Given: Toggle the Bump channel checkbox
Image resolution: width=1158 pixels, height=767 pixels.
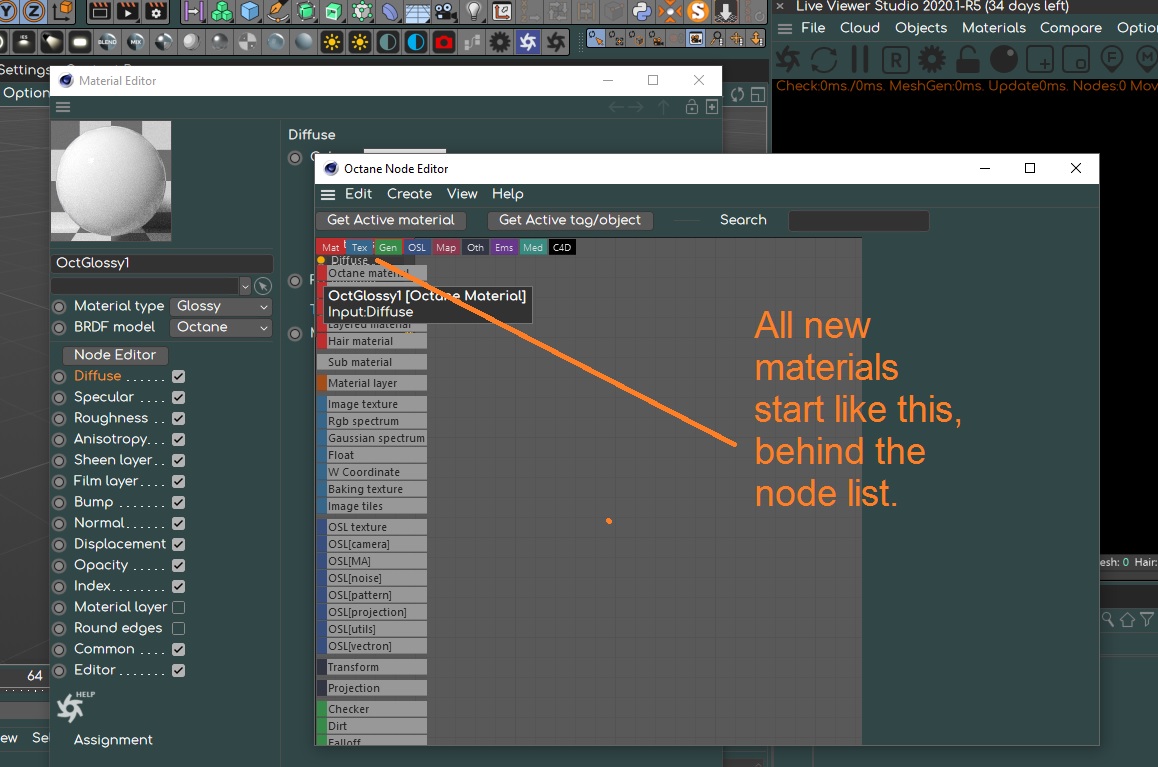Looking at the screenshot, I should 178,503.
